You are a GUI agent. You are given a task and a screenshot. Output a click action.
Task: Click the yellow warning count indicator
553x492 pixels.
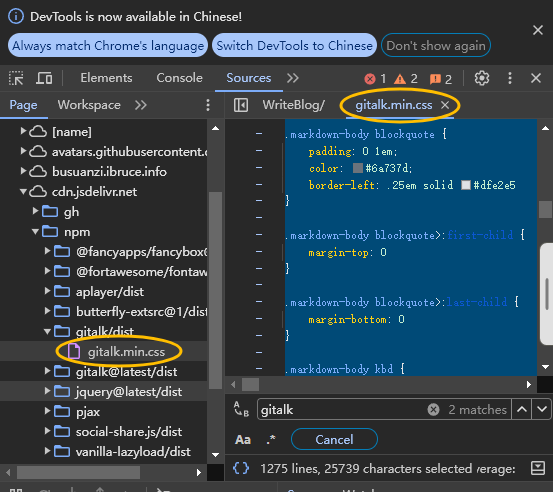tap(406, 79)
